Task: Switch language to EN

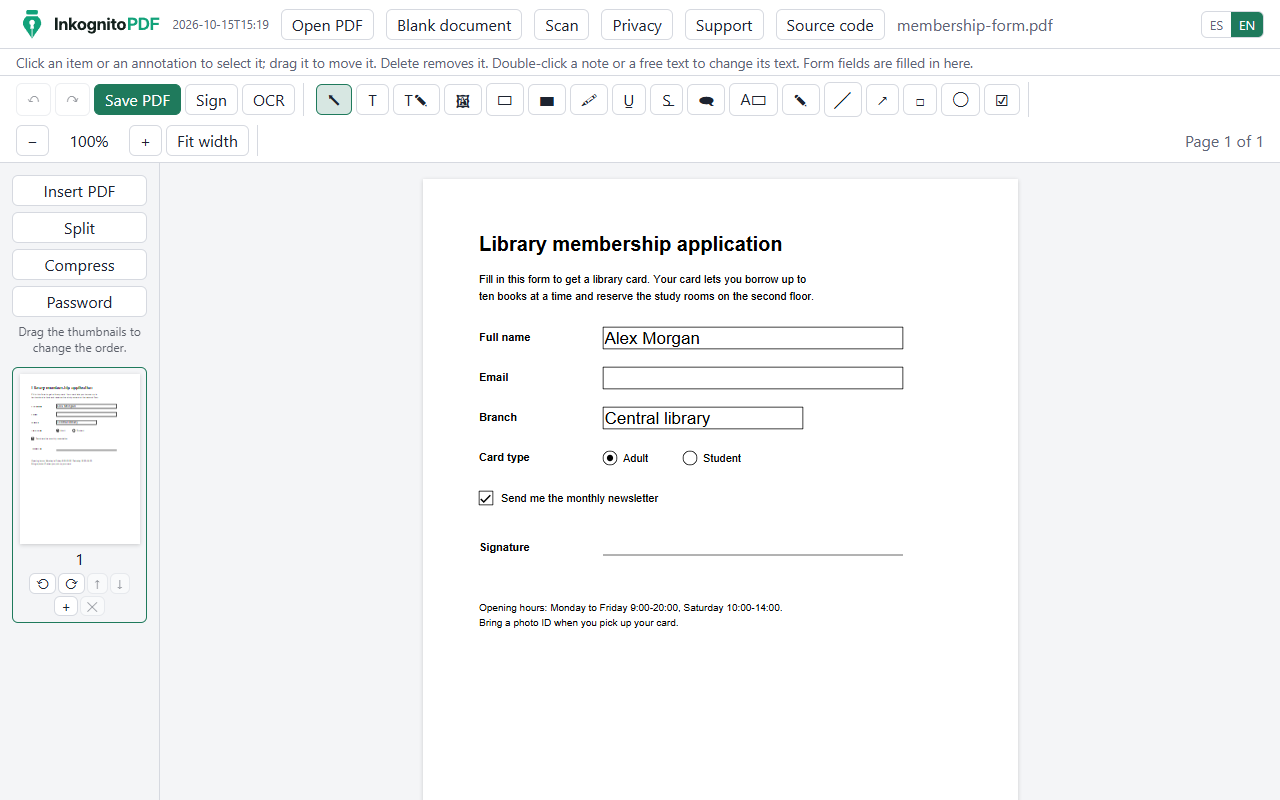Action: click(x=1247, y=25)
